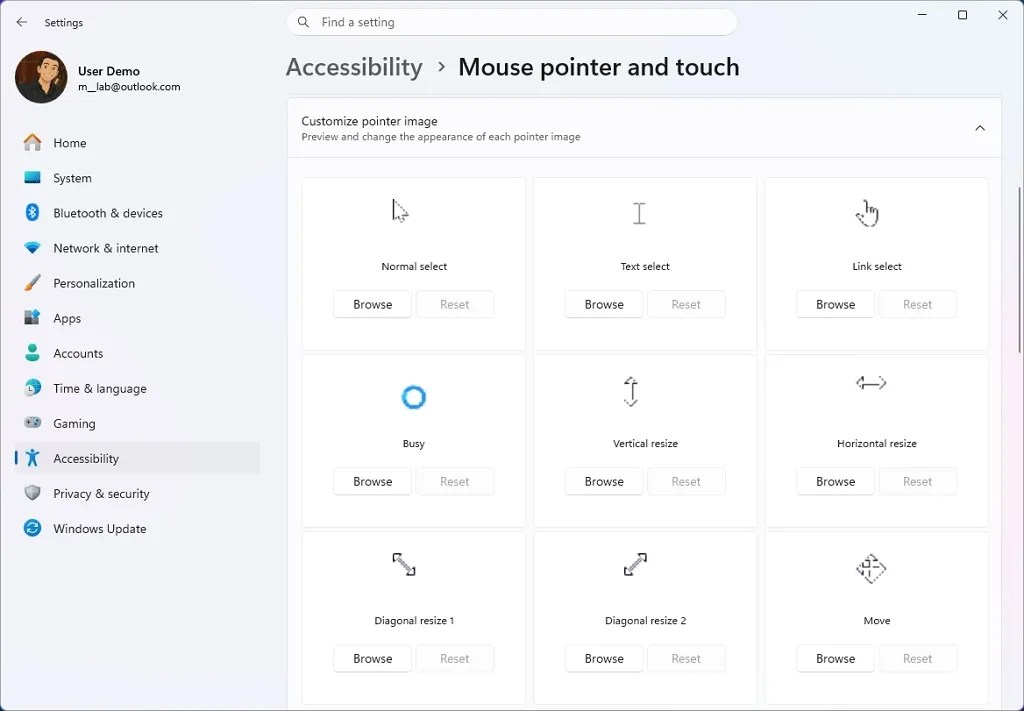Click the Busy blue circle preview
The image size is (1024, 711).
[x=413, y=397]
